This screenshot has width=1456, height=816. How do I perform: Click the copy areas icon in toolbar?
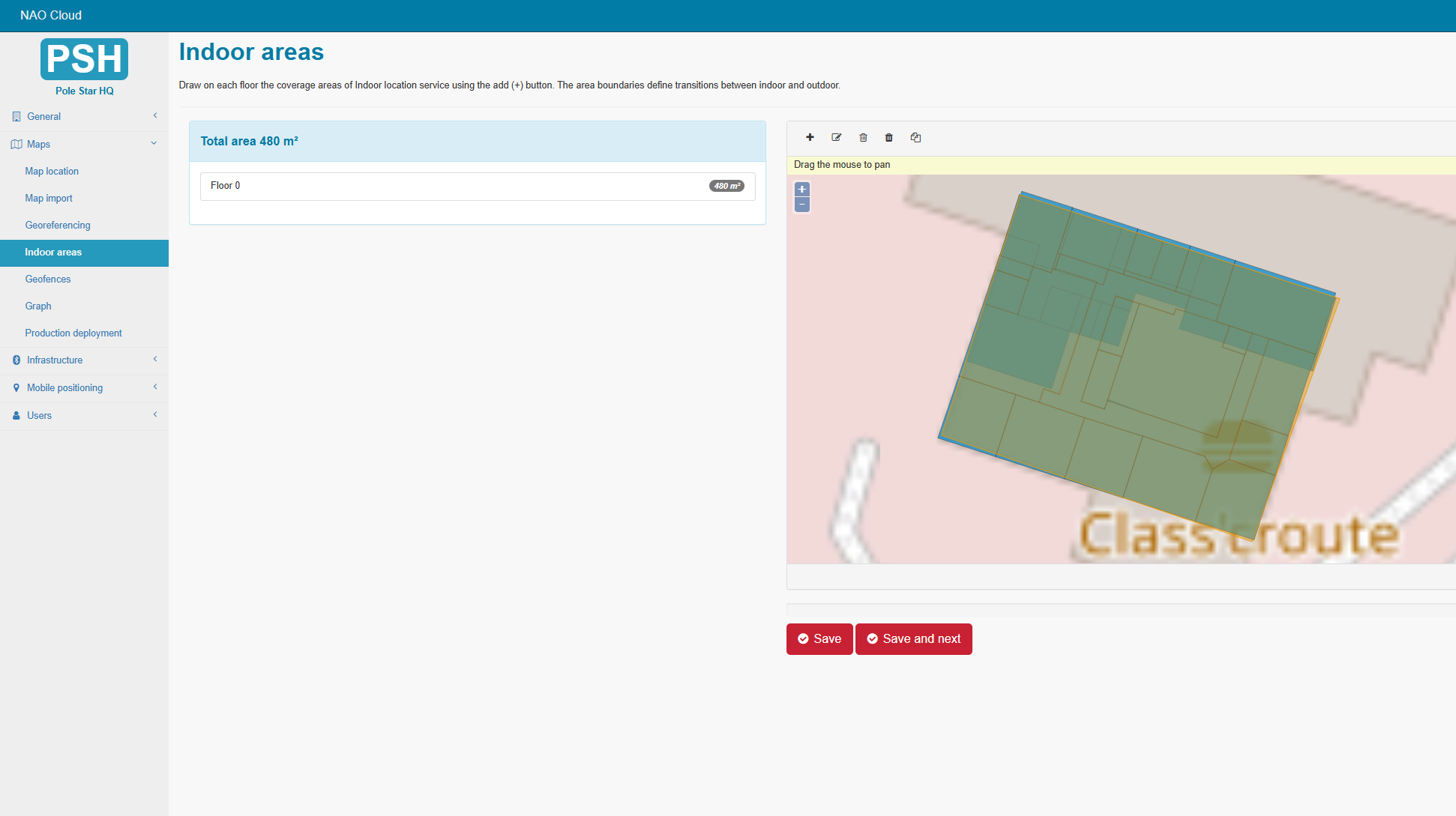coord(915,137)
